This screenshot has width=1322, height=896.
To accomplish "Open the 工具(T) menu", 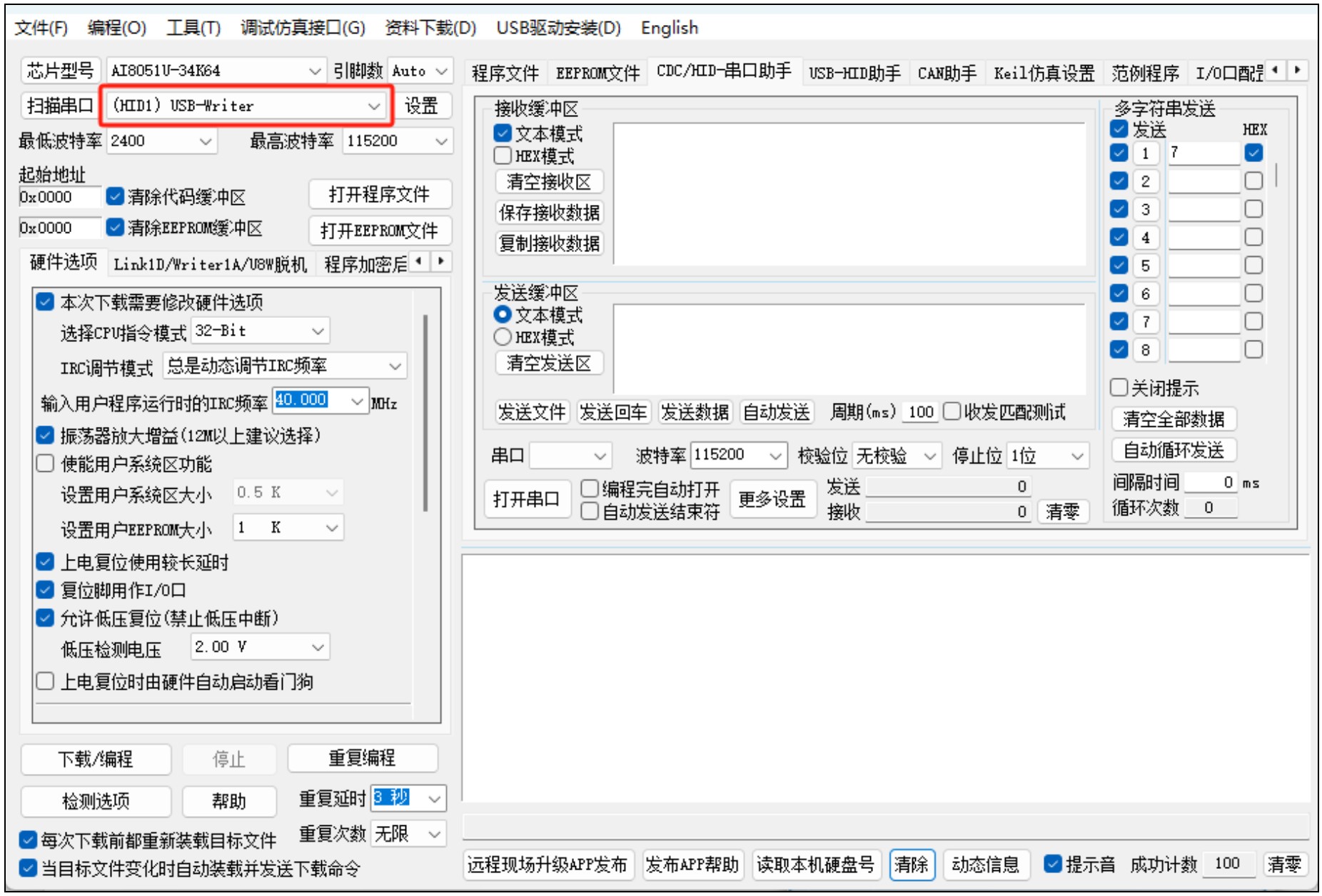I will point(193,28).
